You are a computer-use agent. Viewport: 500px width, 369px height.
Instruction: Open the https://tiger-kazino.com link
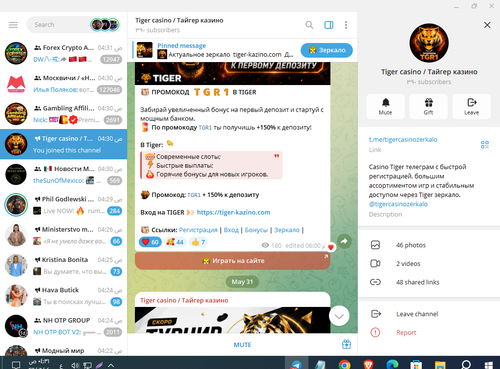tap(233, 212)
